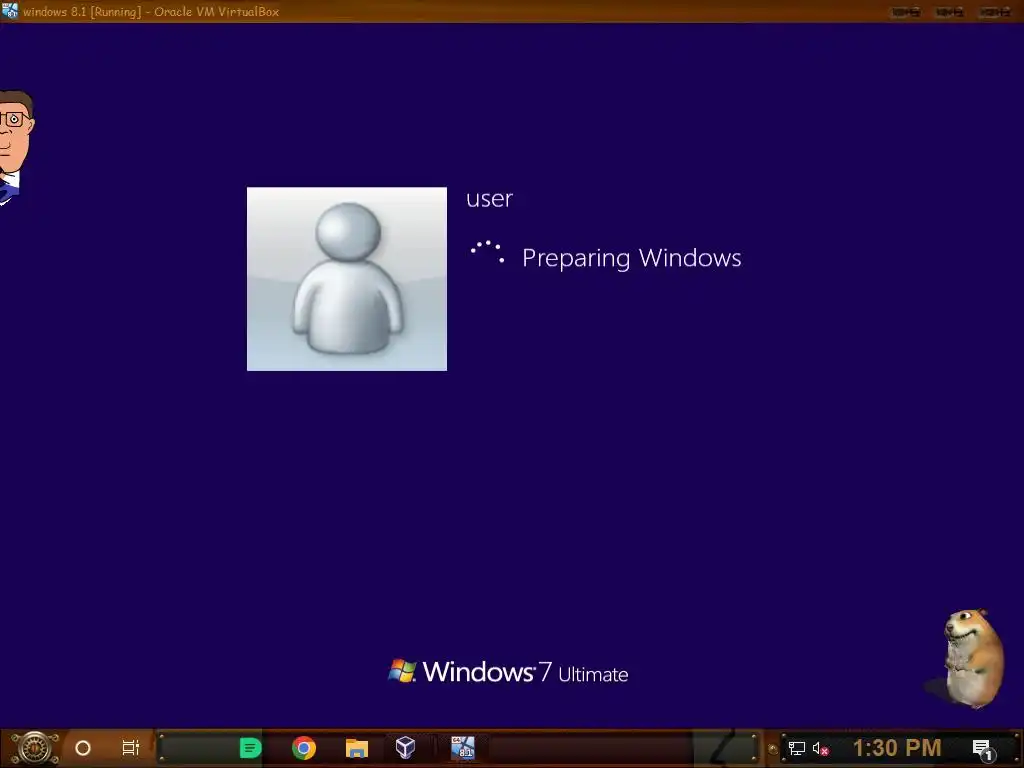Open VirtualBox Manager cube icon
The width and height of the screenshot is (1024, 768).
point(405,747)
